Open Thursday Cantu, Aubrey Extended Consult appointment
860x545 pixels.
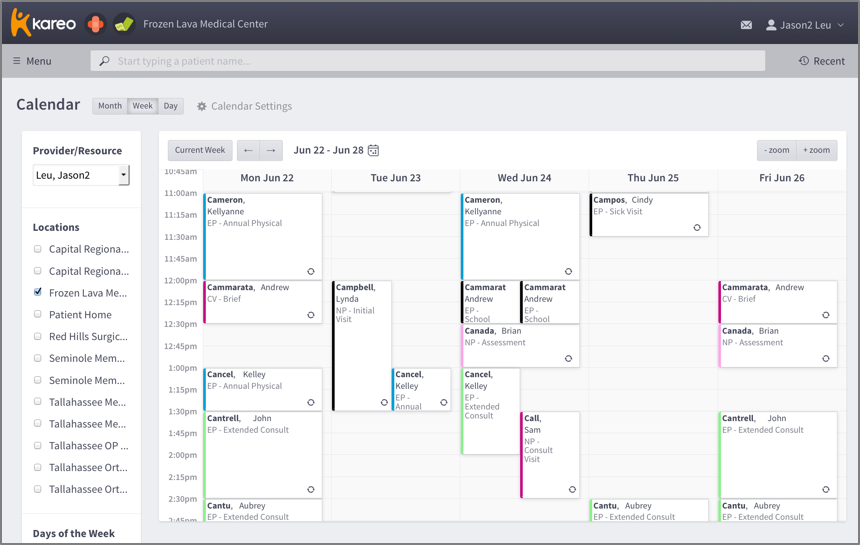coord(649,510)
